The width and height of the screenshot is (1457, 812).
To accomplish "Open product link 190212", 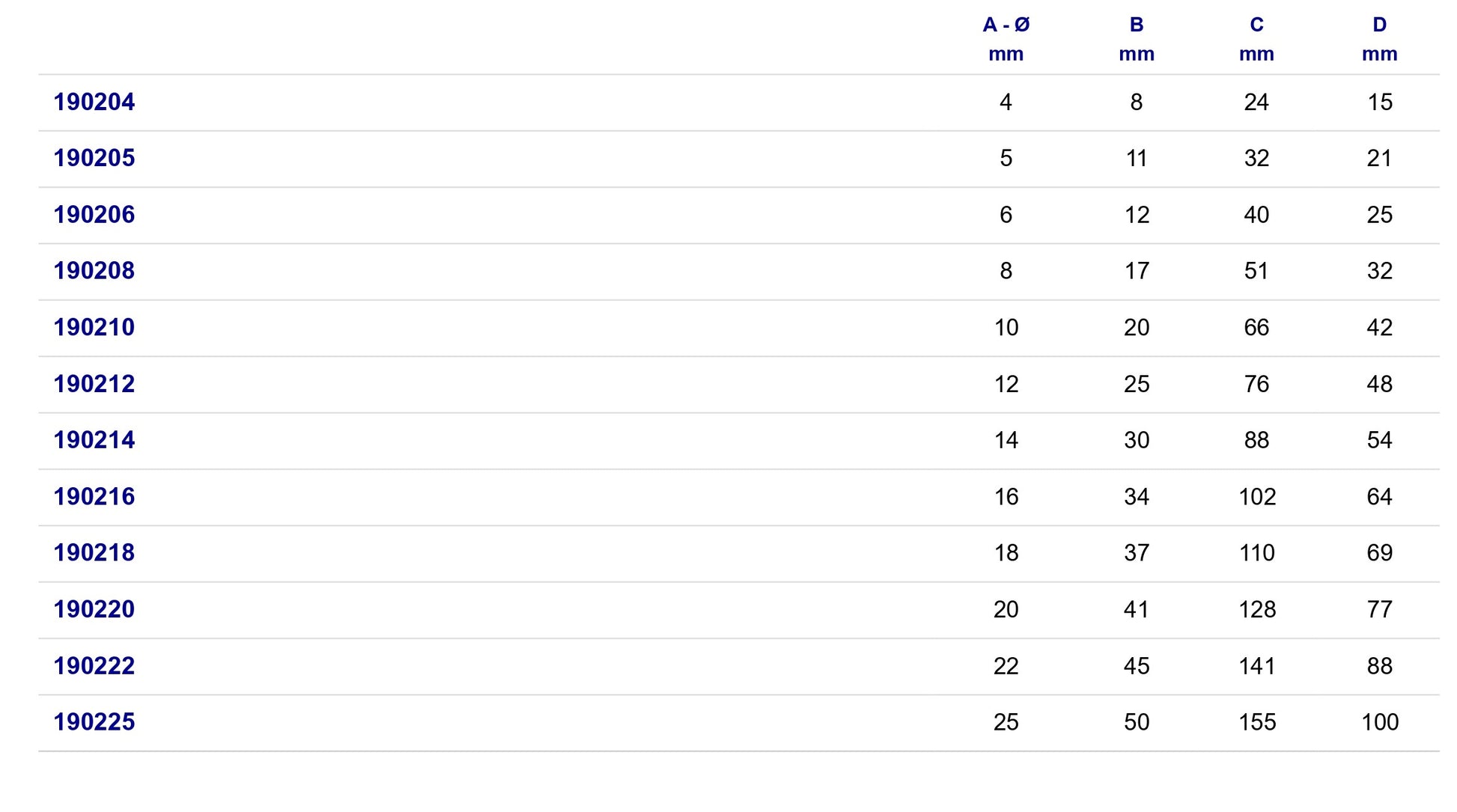I will click(x=94, y=384).
